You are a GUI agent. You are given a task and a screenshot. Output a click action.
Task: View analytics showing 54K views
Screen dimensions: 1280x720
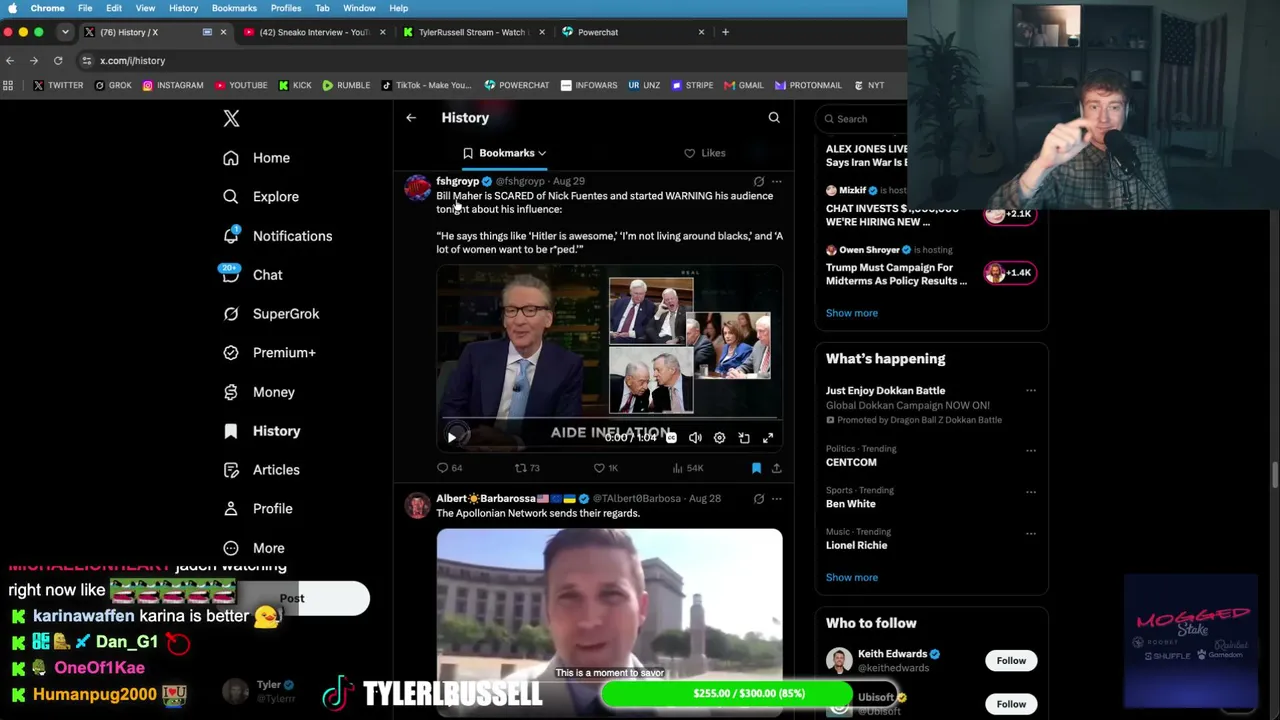click(x=688, y=468)
